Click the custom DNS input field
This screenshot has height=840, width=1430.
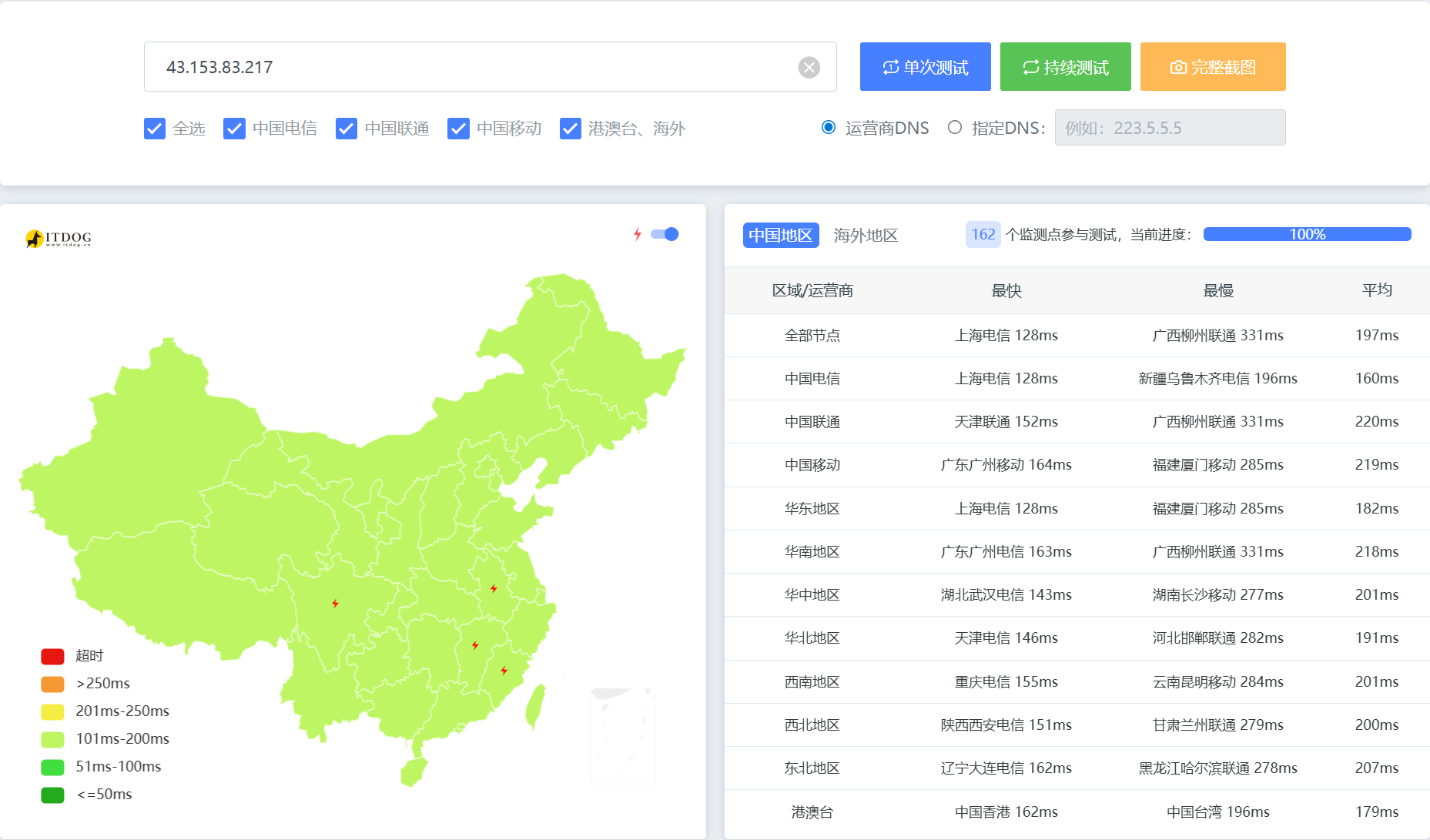[x=1170, y=128]
